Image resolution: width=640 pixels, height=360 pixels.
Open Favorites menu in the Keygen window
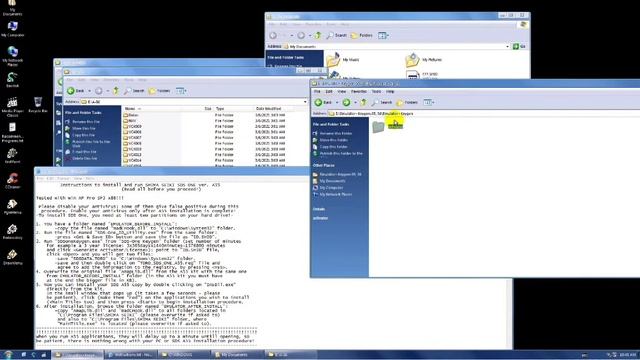coord(359,91)
